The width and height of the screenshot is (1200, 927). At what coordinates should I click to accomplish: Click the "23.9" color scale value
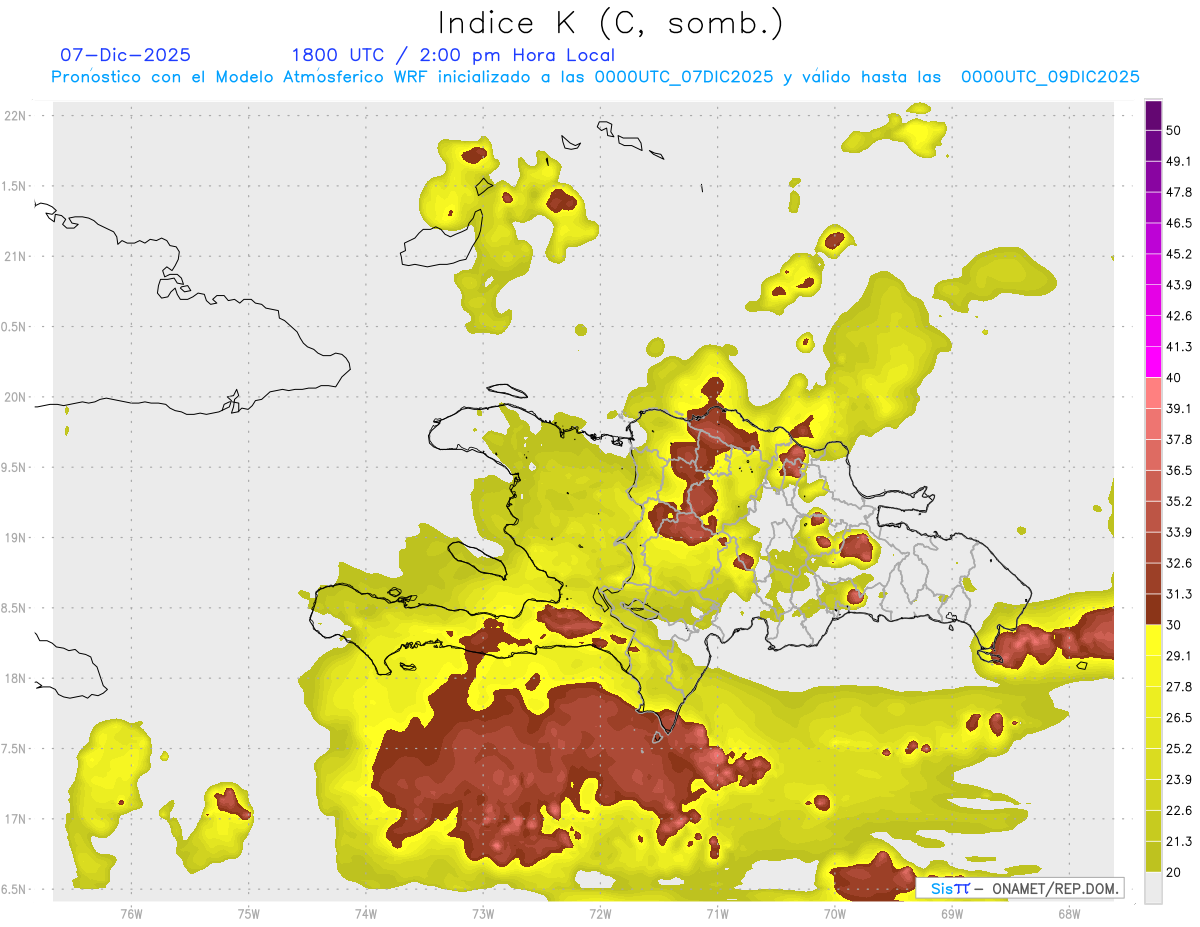click(x=1179, y=780)
